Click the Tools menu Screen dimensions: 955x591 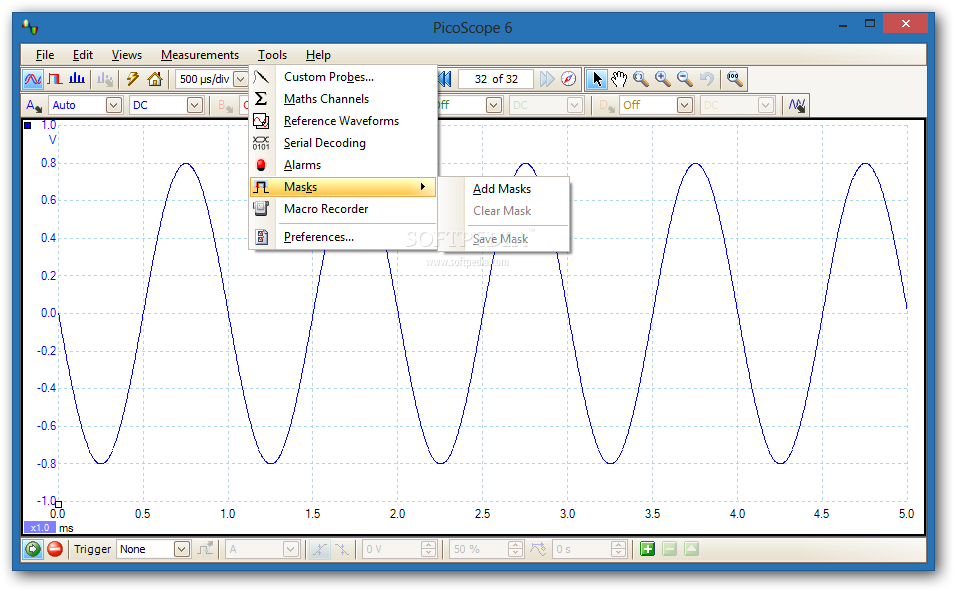click(x=272, y=55)
